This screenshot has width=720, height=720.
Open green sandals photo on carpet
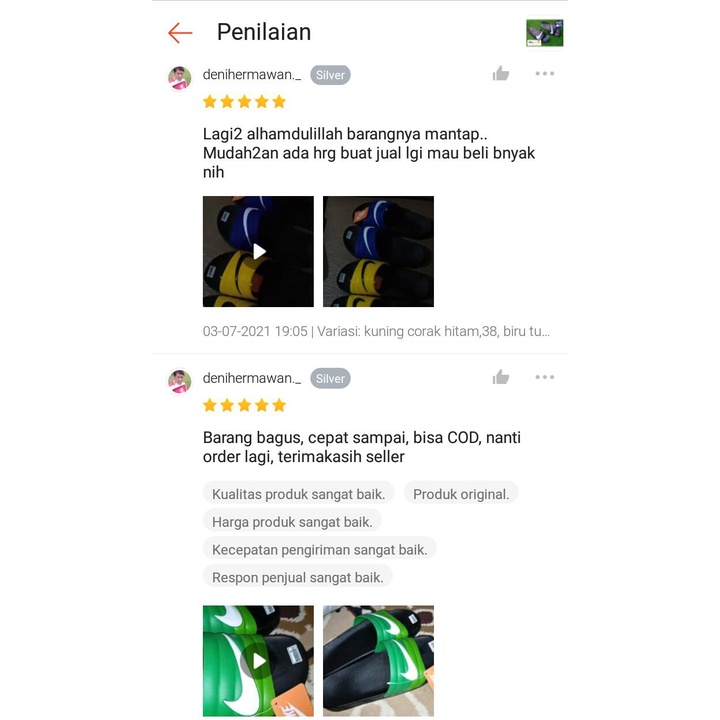pos(378,661)
